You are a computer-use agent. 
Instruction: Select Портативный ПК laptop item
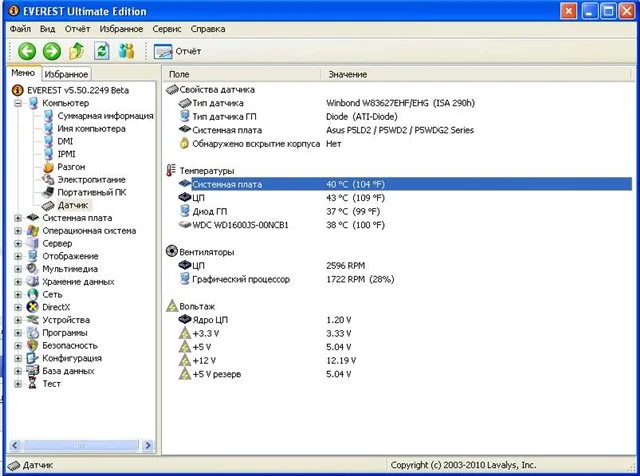tap(91, 192)
